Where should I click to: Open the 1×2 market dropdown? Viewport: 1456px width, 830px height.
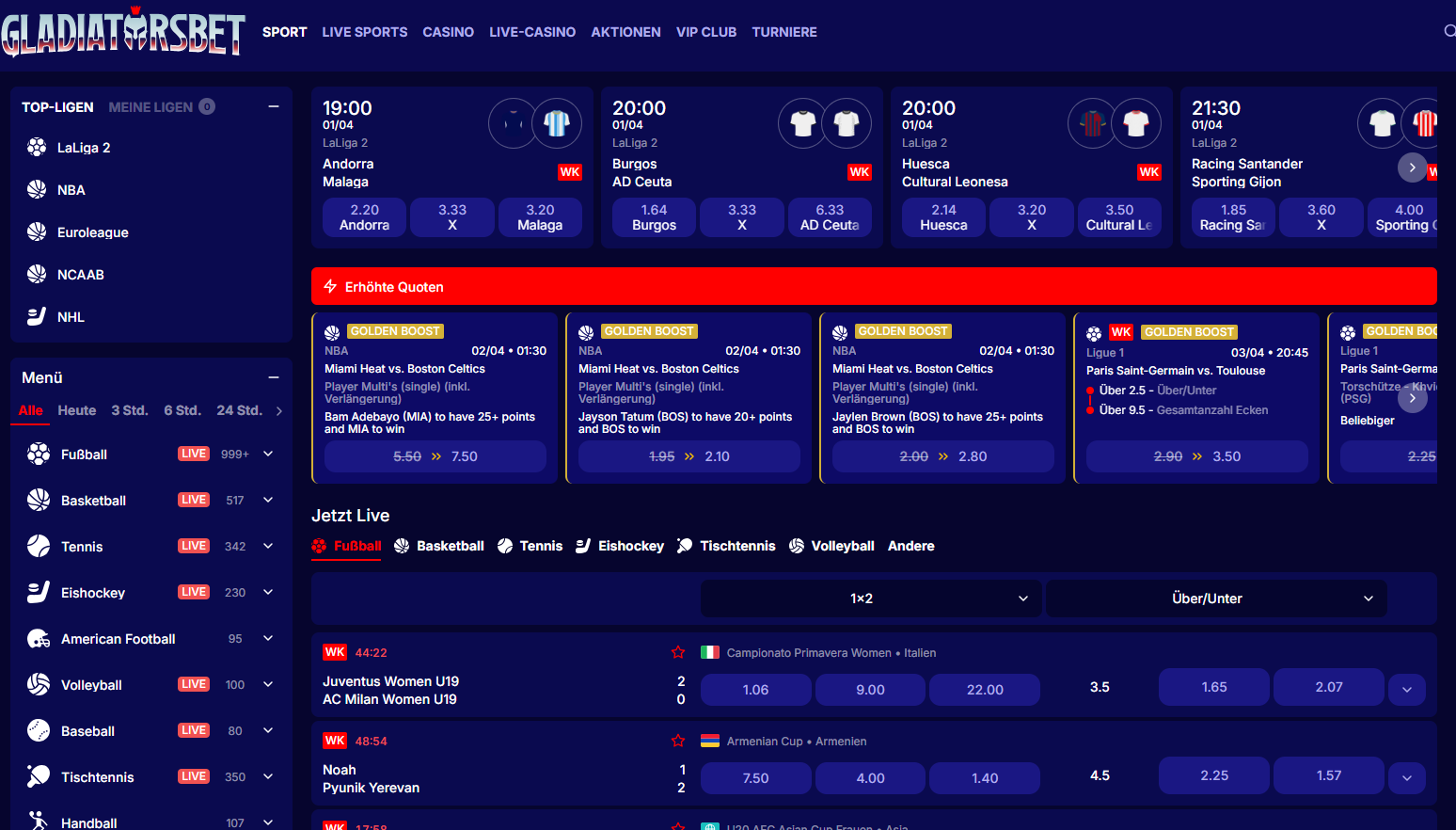click(870, 599)
